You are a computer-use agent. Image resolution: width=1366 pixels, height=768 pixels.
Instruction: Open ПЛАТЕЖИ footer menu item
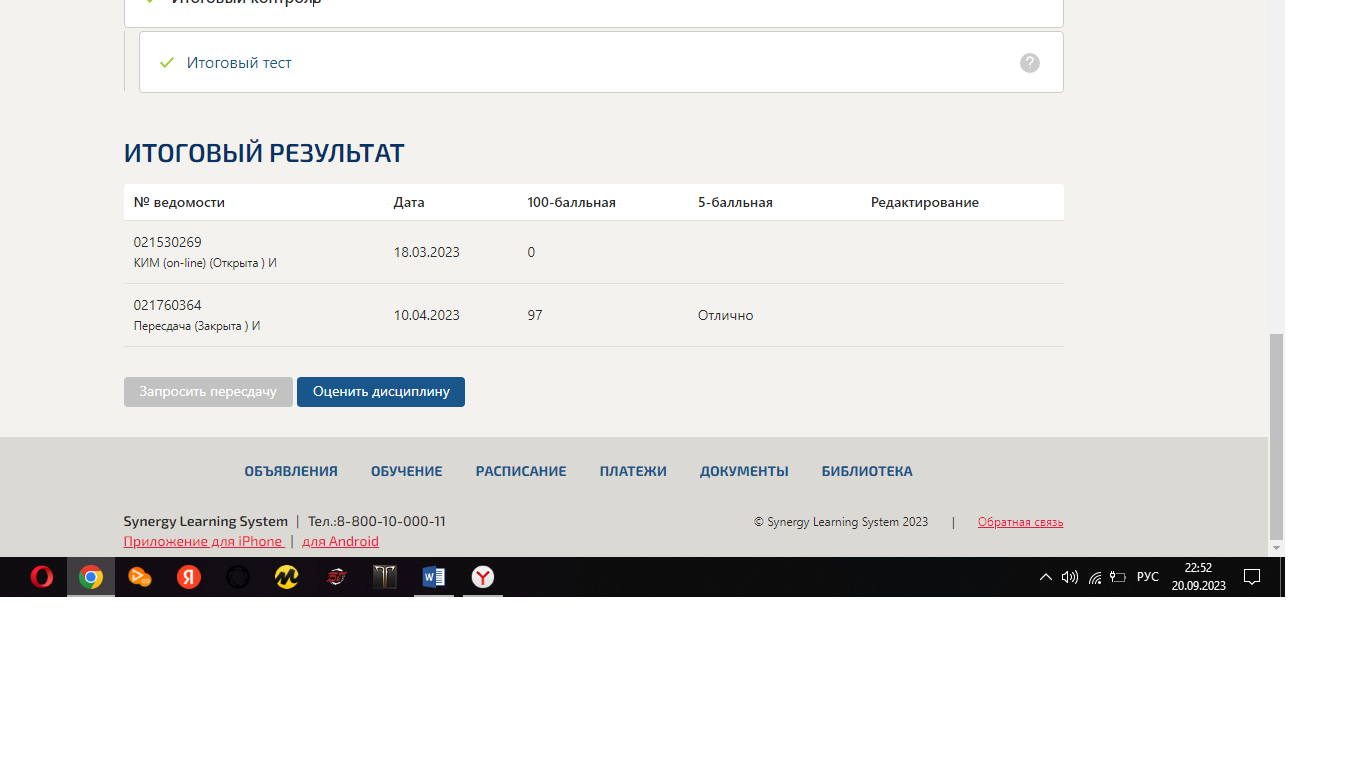point(633,471)
